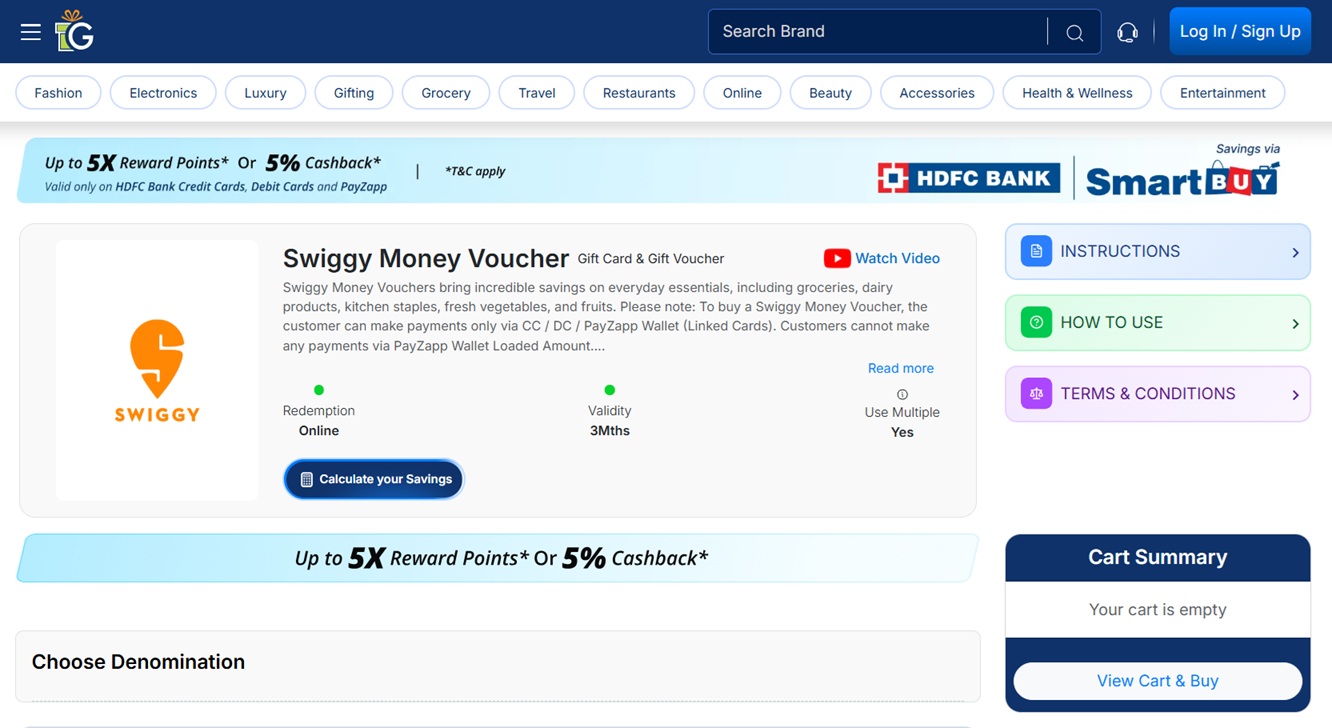The image size is (1332, 728).
Task: Click the Validity 3Mths value
Action: point(609,431)
